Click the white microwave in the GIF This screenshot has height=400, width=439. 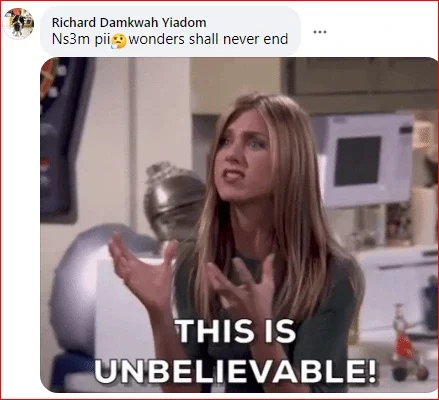(x=365, y=161)
